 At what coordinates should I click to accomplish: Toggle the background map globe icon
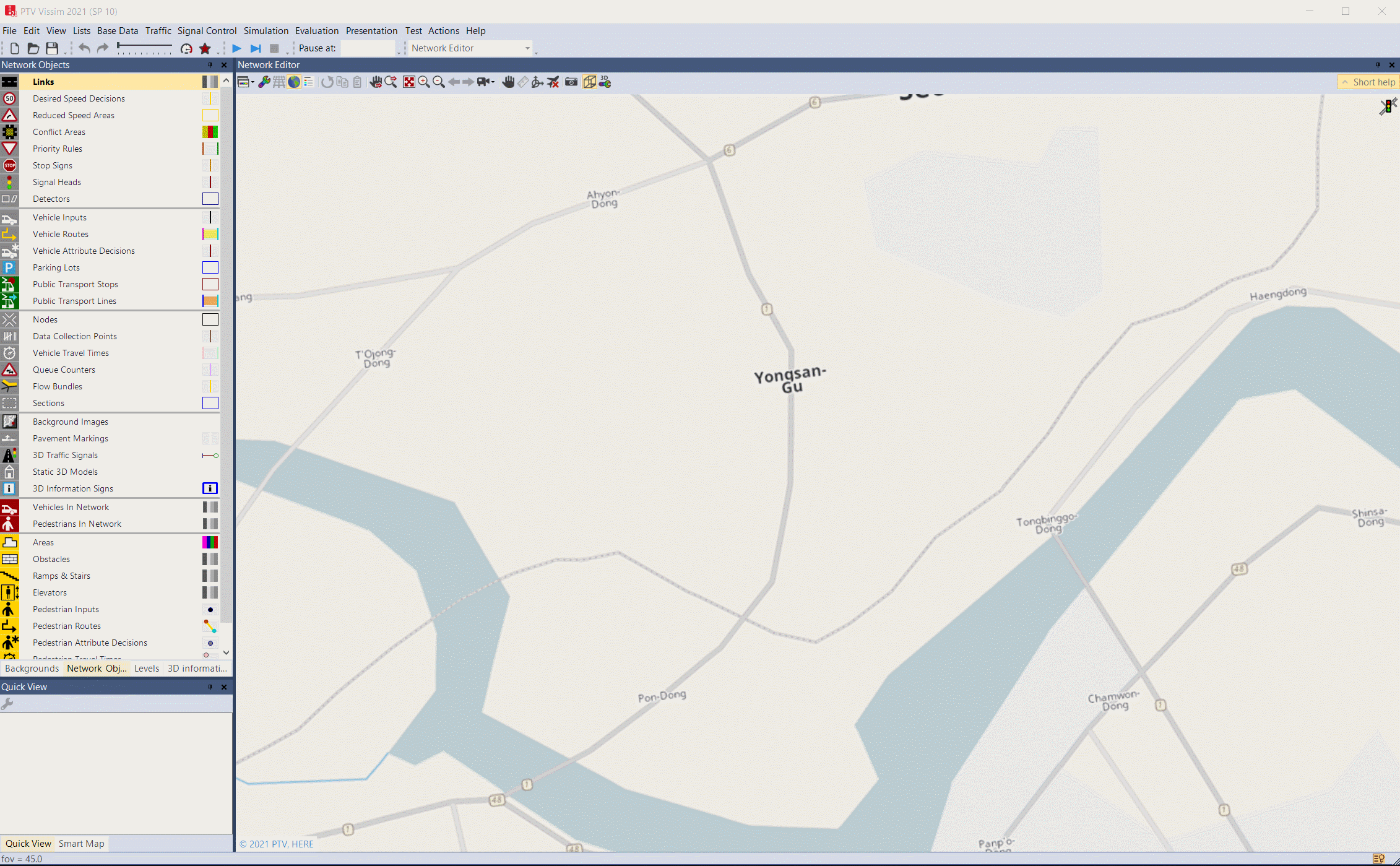pyautogui.click(x=294, y=82)
